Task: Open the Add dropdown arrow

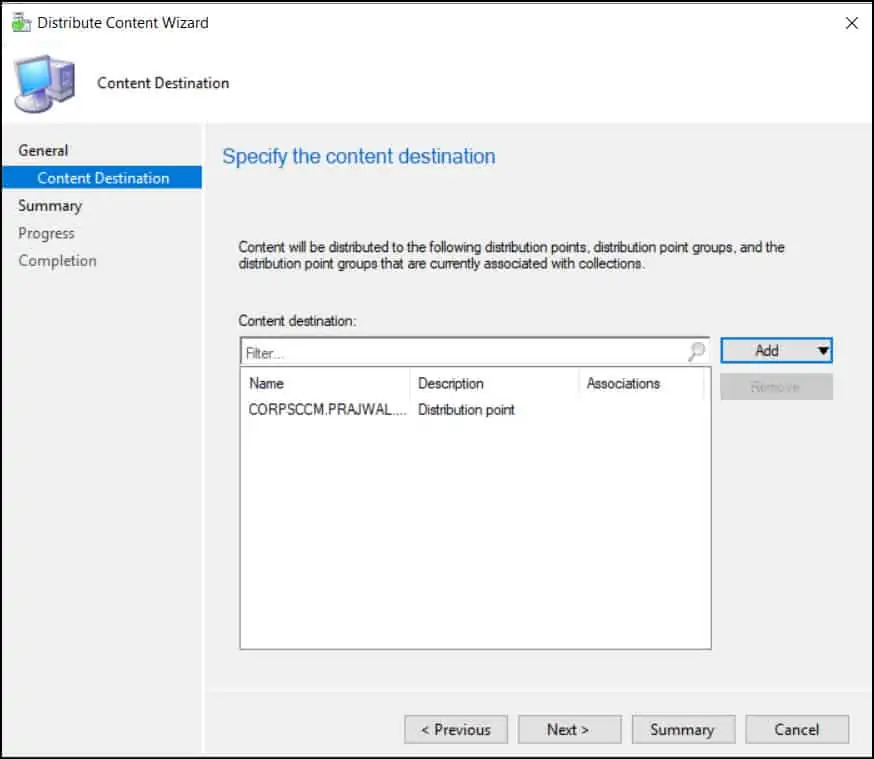Action: pyautogui.click(x=823, y=351)
